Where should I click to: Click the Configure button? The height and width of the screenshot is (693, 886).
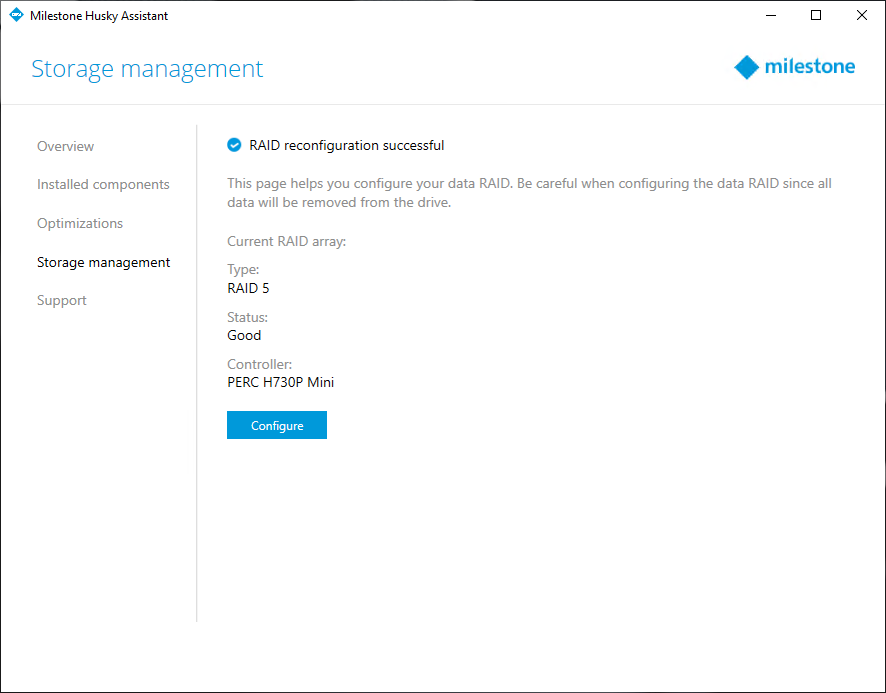277,425
